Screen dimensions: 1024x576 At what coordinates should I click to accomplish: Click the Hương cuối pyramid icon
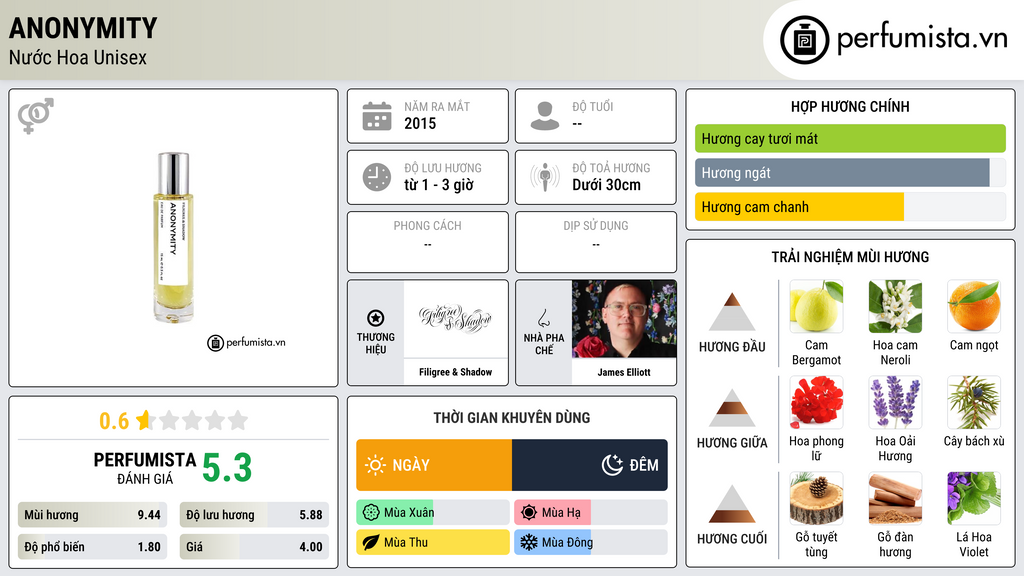click(732, 504)
